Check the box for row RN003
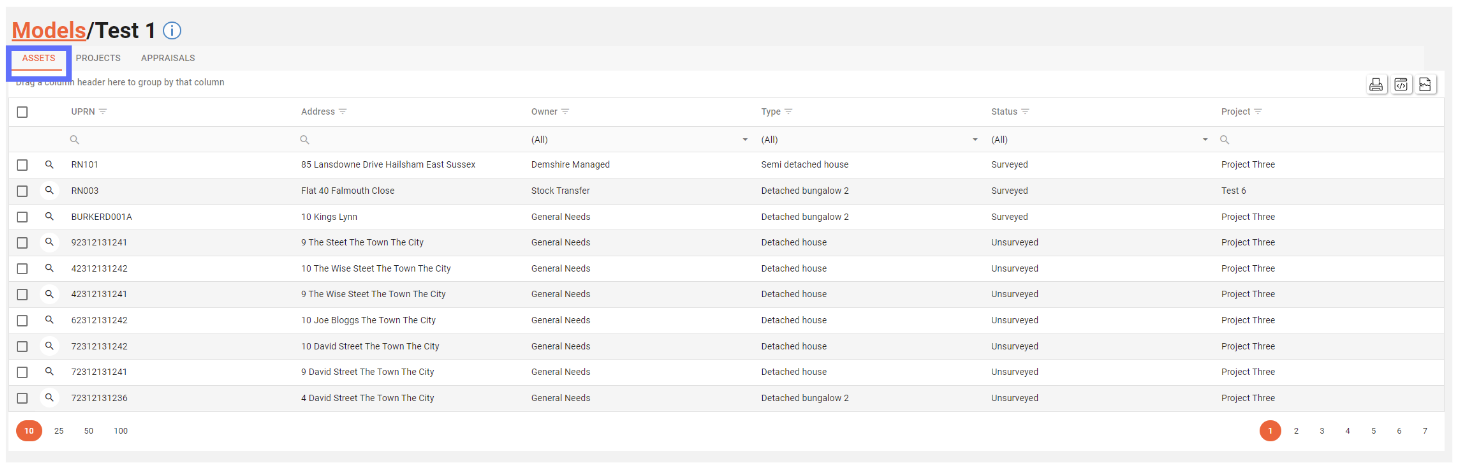Screen dimensions: 1457x469 click(22, 191)
